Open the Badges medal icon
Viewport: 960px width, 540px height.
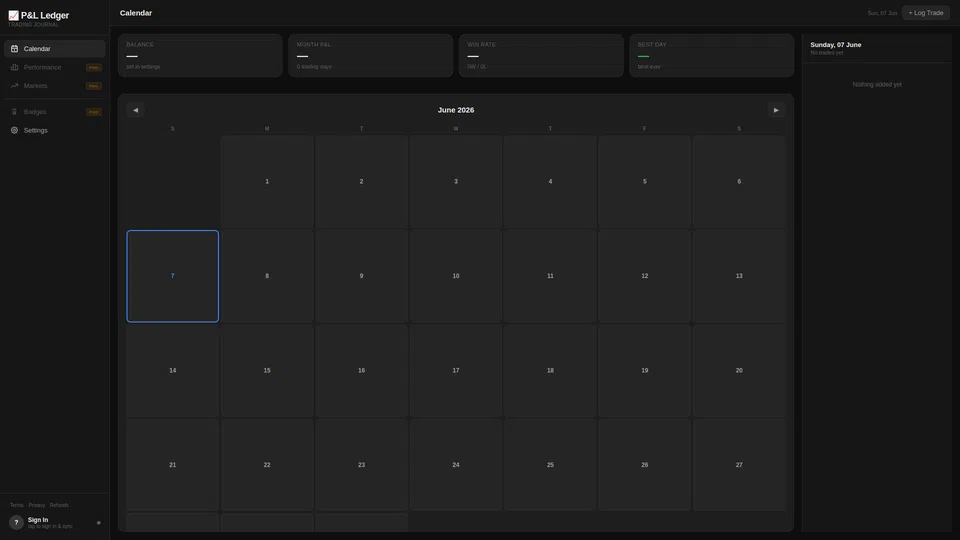[14, 112]
